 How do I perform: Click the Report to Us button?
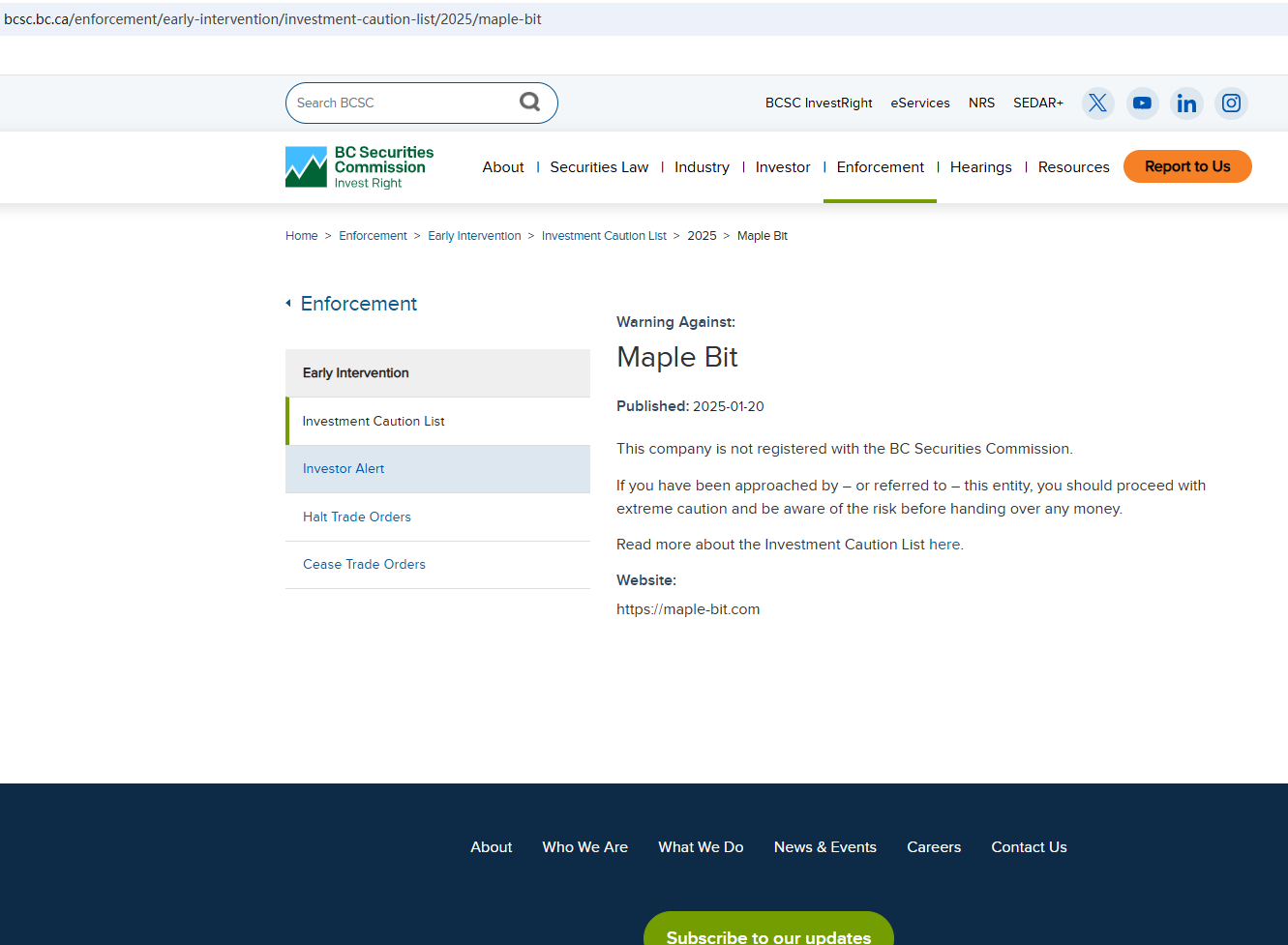point(1187,166)
